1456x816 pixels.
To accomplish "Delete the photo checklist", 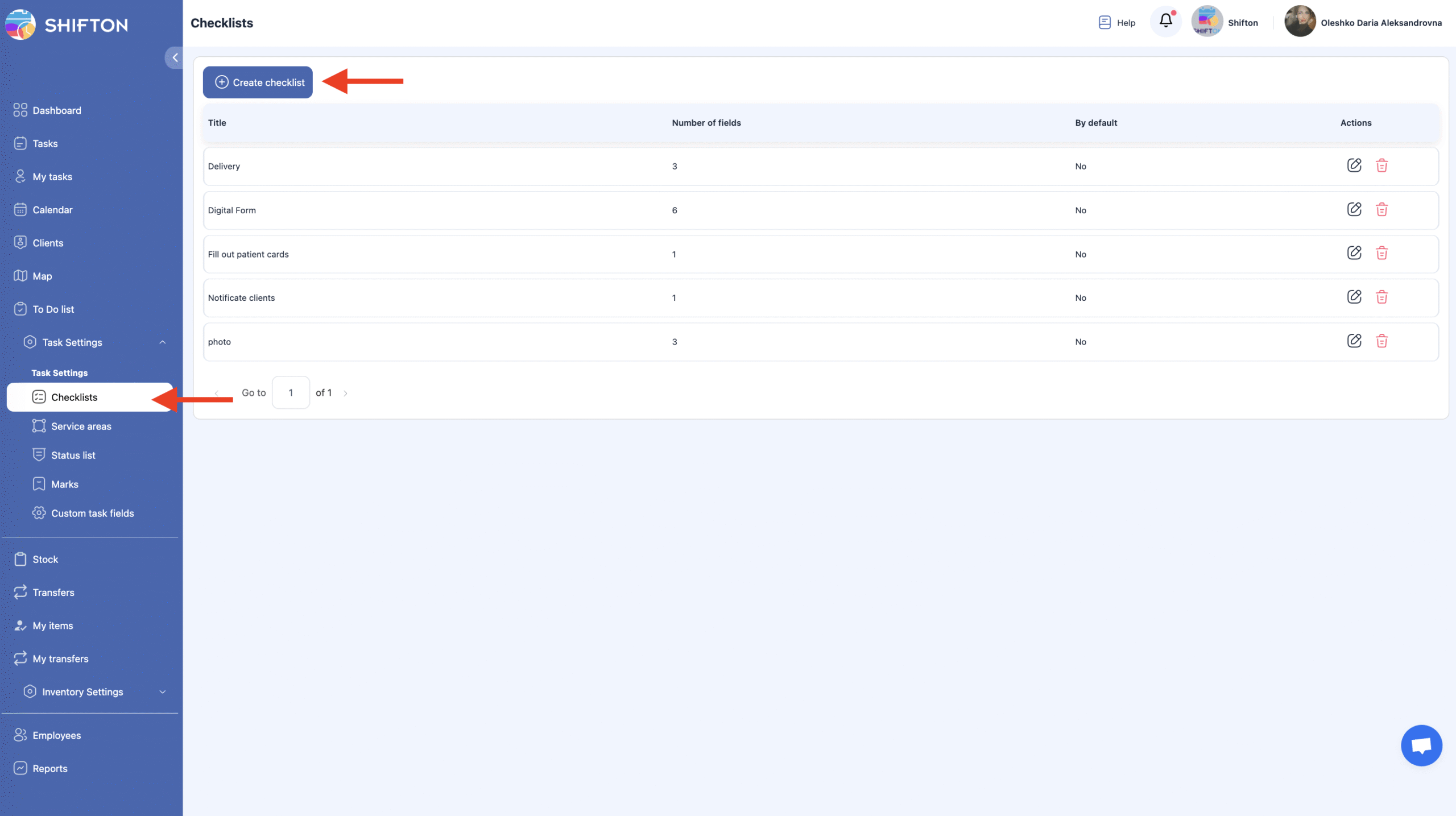I will point(1381,341).
